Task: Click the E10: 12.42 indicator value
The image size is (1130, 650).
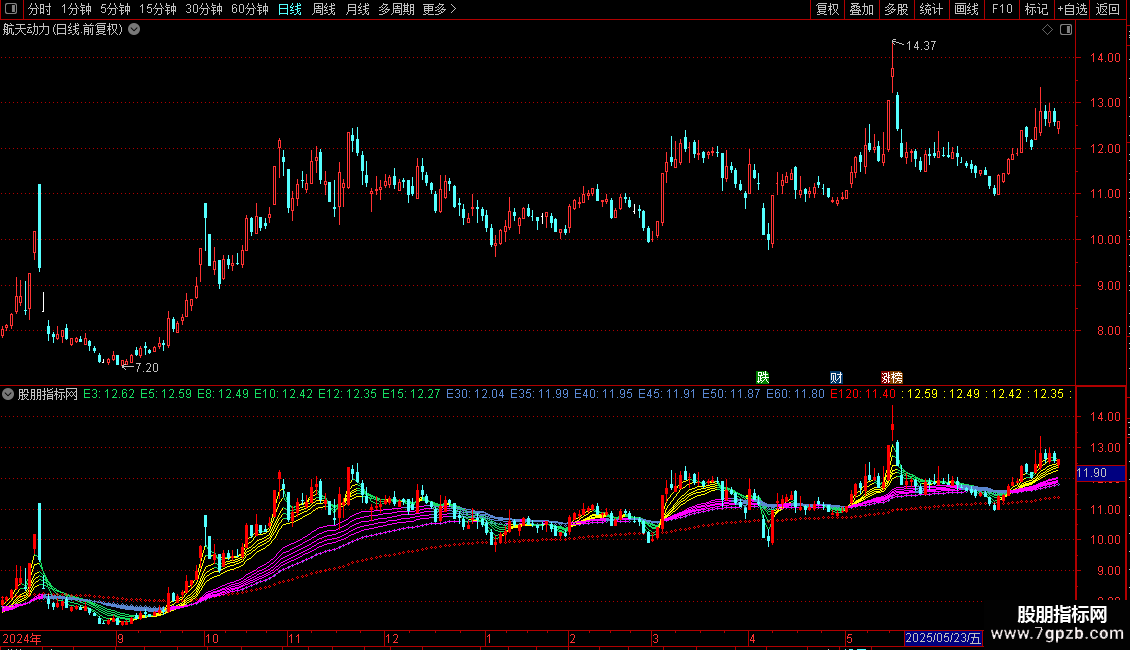Action: (x=283, y=394)
